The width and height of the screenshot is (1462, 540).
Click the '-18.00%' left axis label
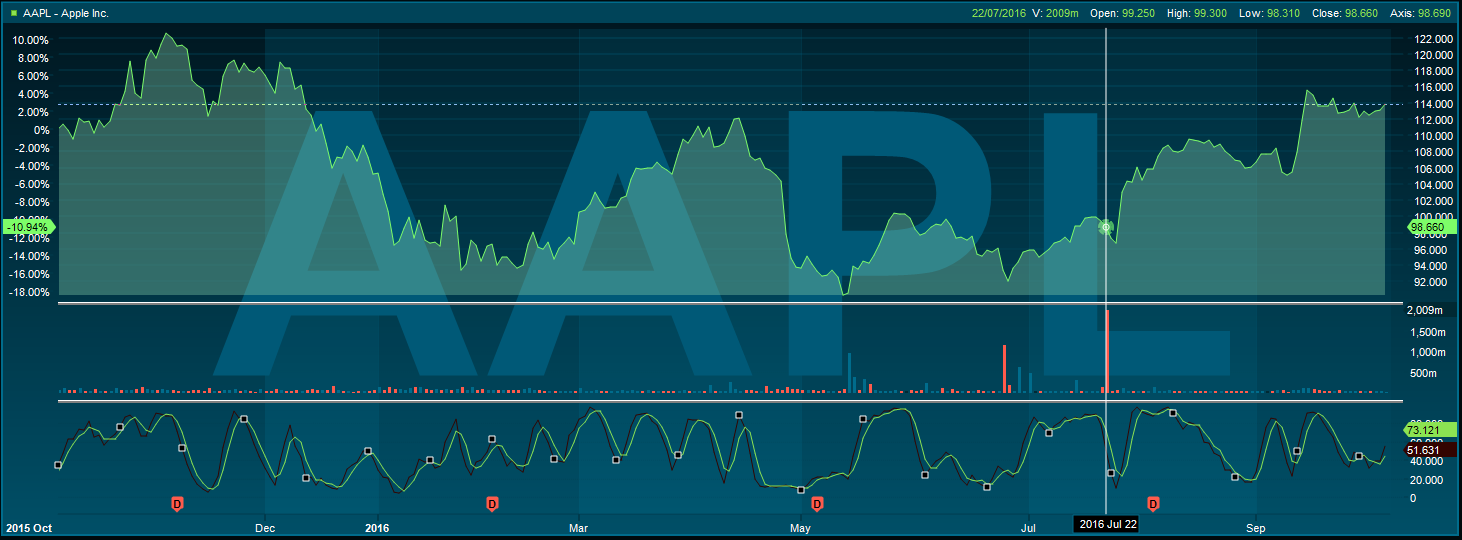click(28, 292)
